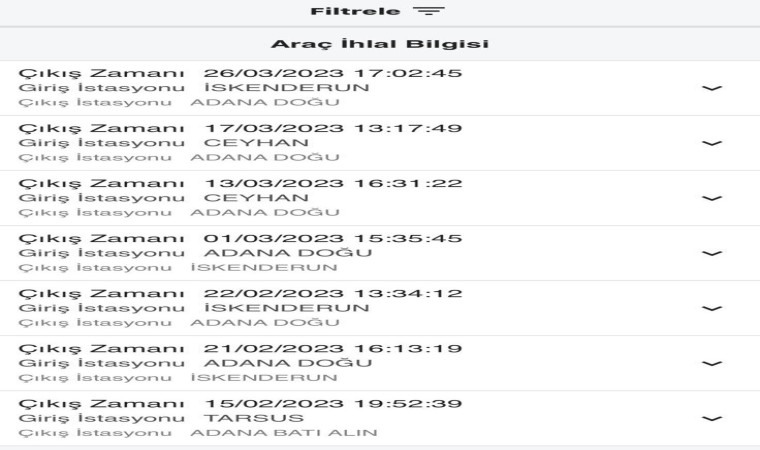Open the Filtrele filter label

[x=355, y=12]
